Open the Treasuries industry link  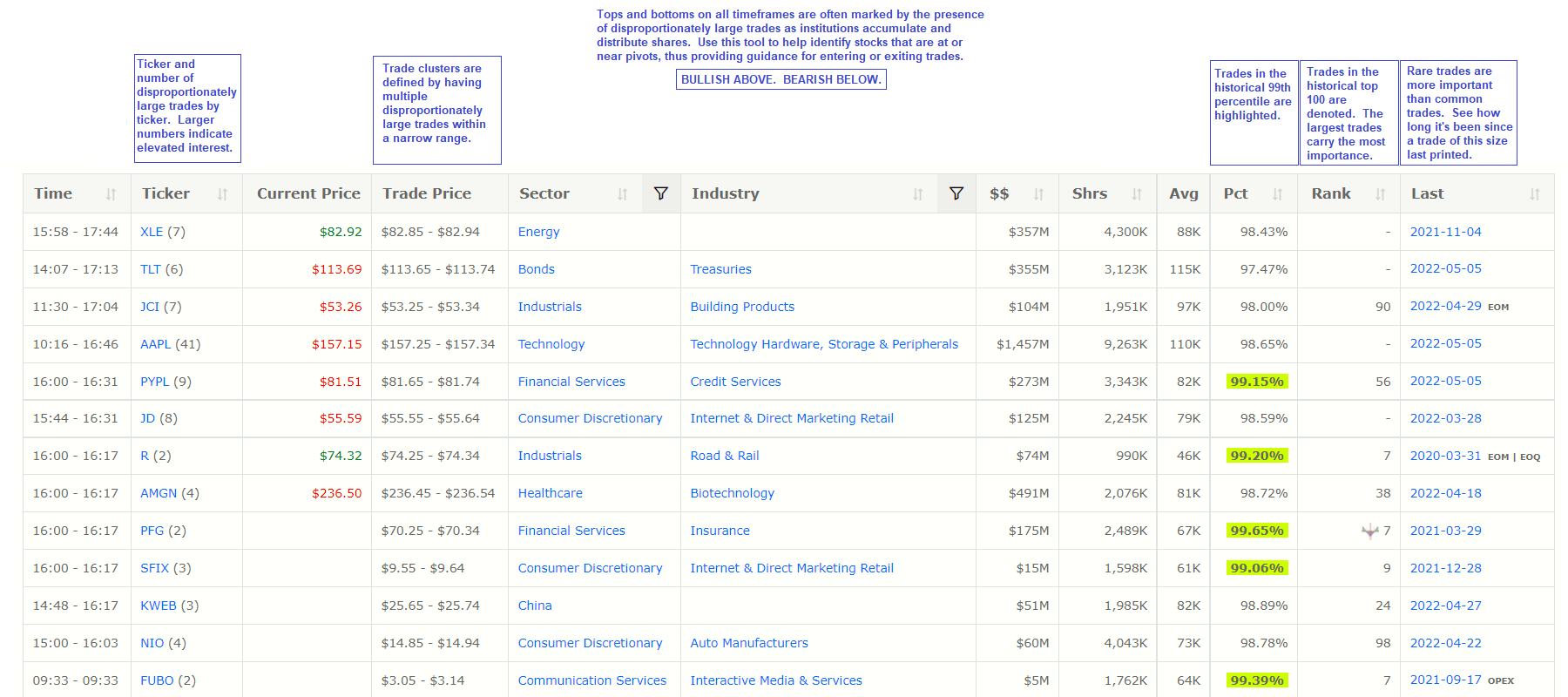[x=721, y=269]
